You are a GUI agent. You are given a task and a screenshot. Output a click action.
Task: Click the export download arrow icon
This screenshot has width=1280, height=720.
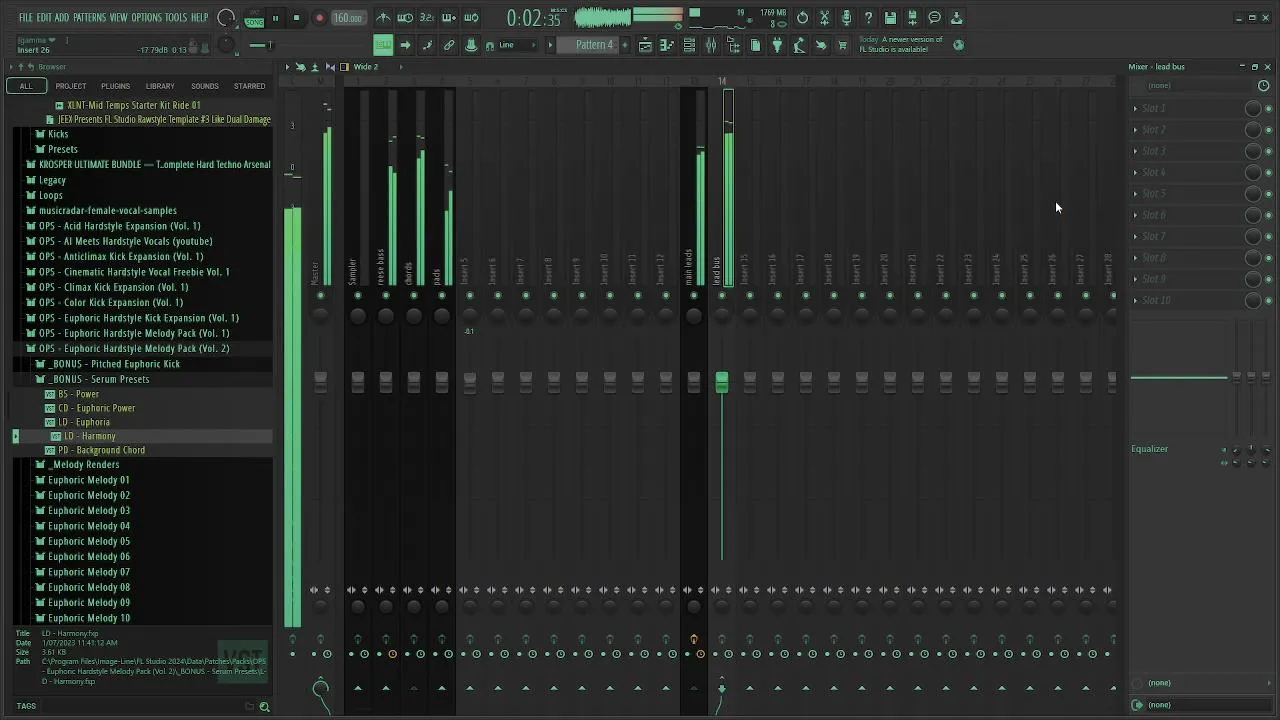click(x=956, y=18)
